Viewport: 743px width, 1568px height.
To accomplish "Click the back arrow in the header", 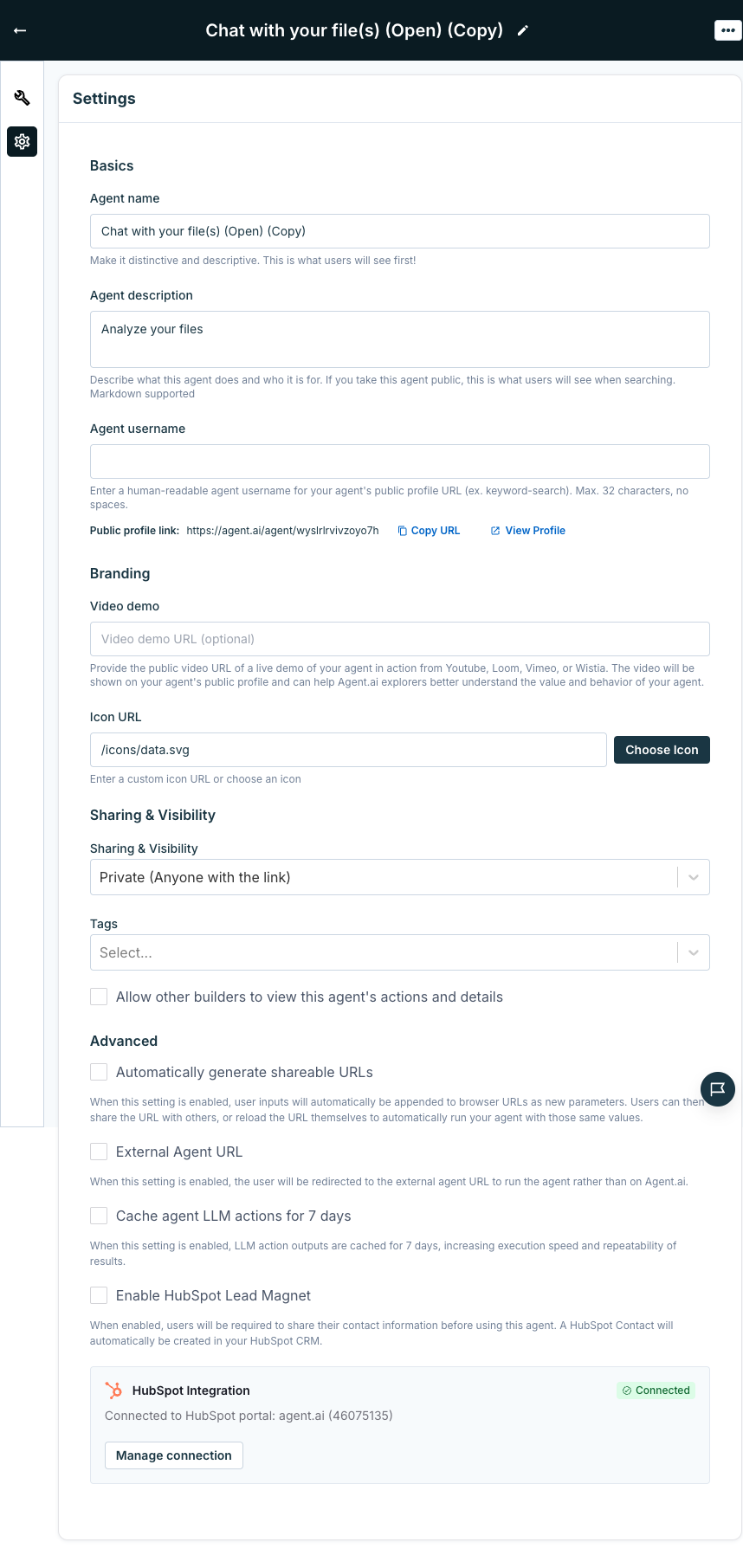I will pos(19,29).
